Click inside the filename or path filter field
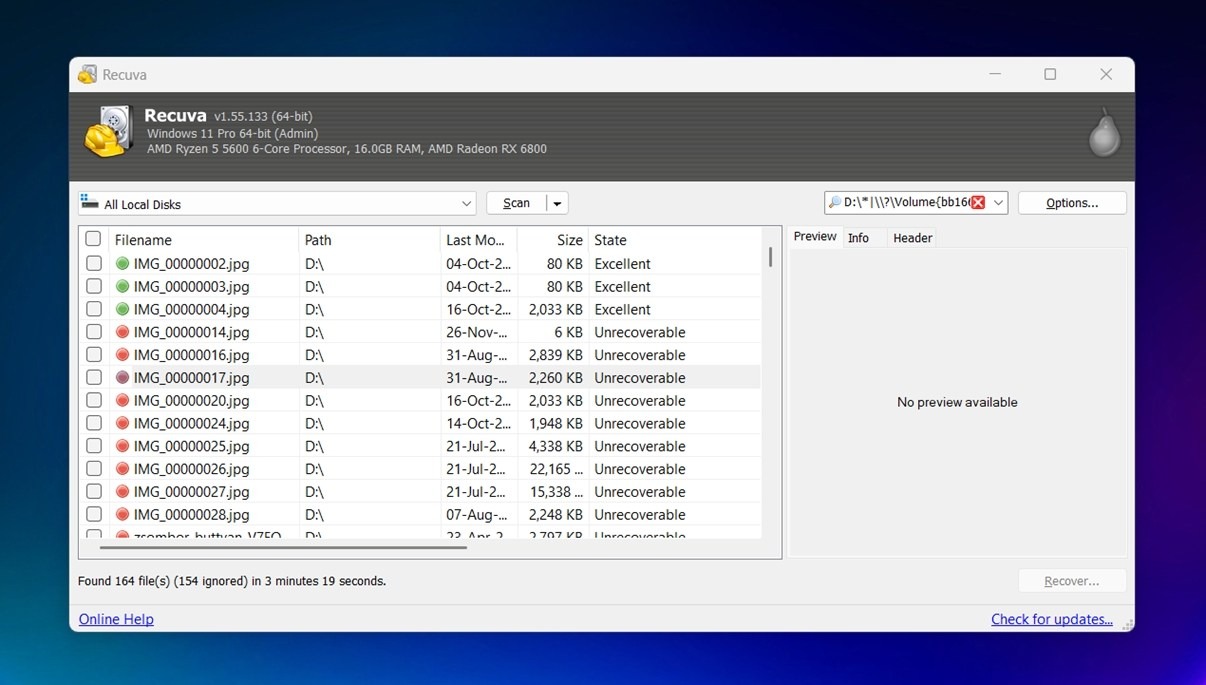 click(905, 203)
